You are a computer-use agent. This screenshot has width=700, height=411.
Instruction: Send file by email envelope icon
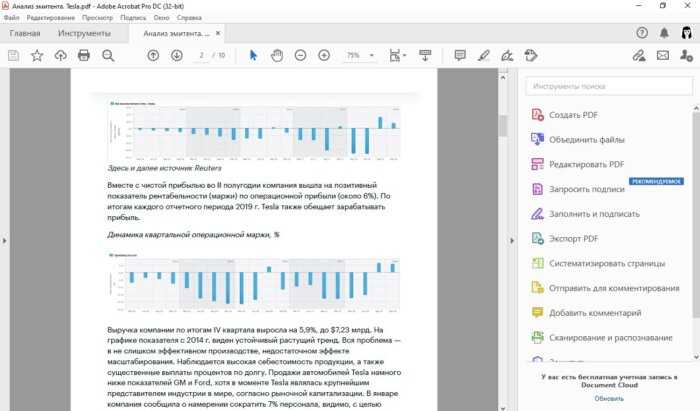pyautogui.click(x=663, y=55)
